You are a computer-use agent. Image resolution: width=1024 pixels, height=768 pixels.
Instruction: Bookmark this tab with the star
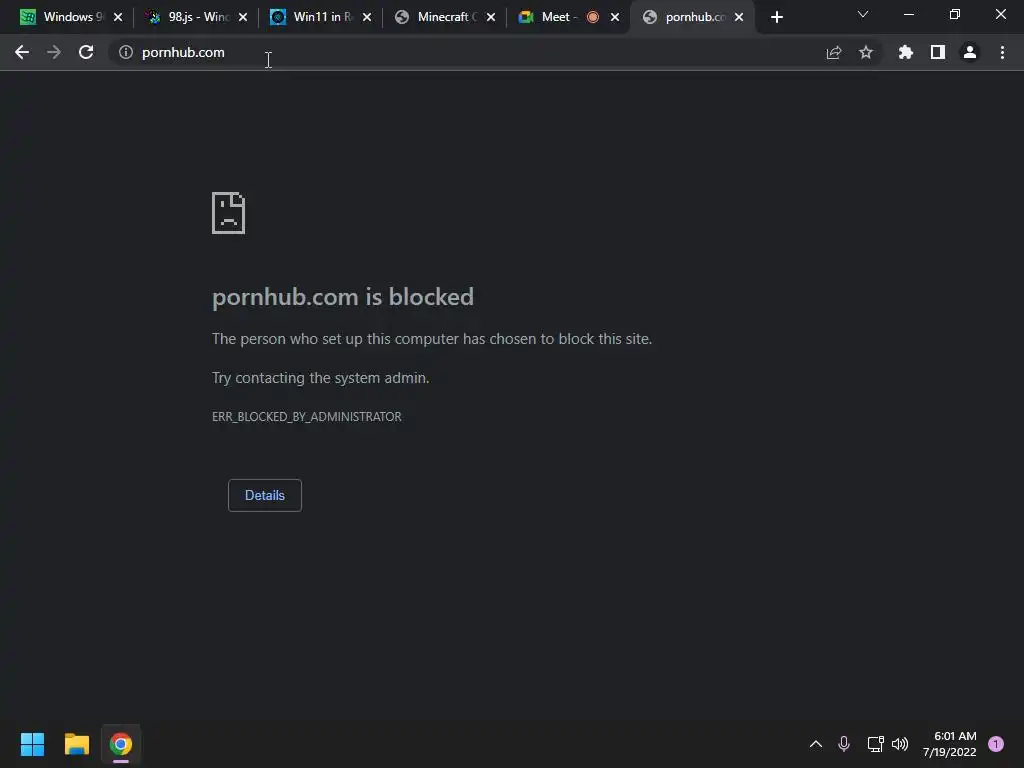(866, 52)
